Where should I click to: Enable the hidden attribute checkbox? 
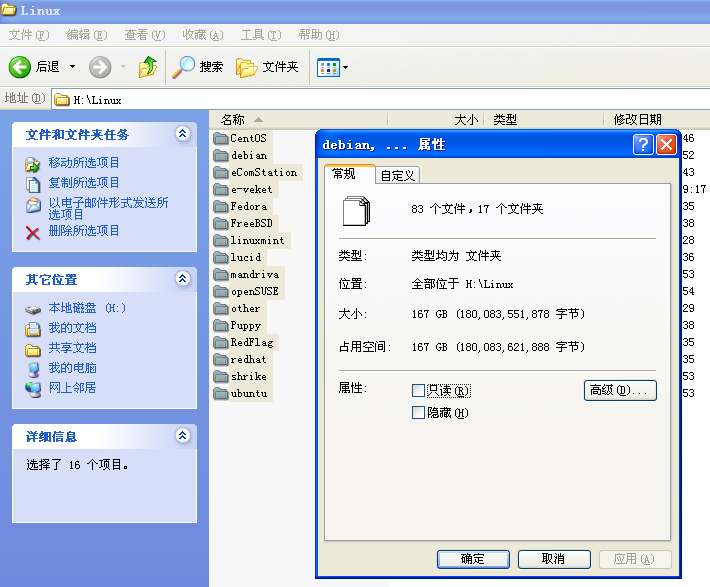click(x=419, y=413)
